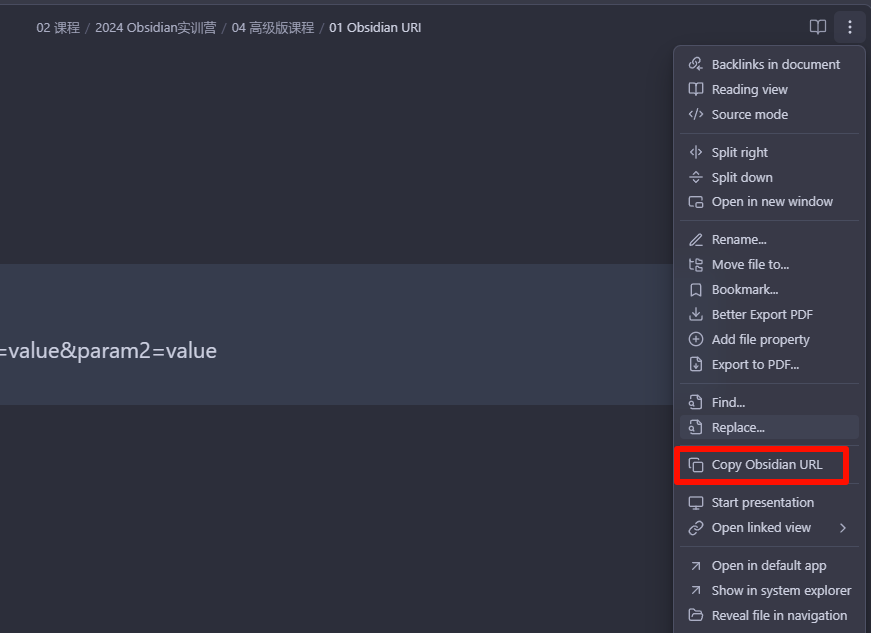The height and width of the screenshot is (633, 871).
Task: Select Open in new window
Action: tap(769, 202)
